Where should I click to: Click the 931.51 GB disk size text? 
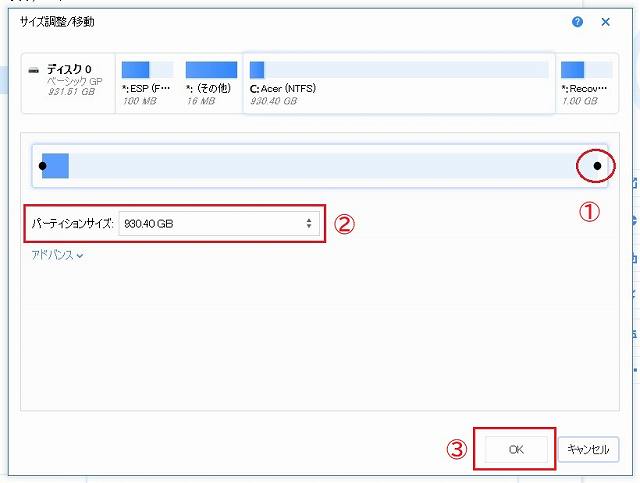(71, 92)
